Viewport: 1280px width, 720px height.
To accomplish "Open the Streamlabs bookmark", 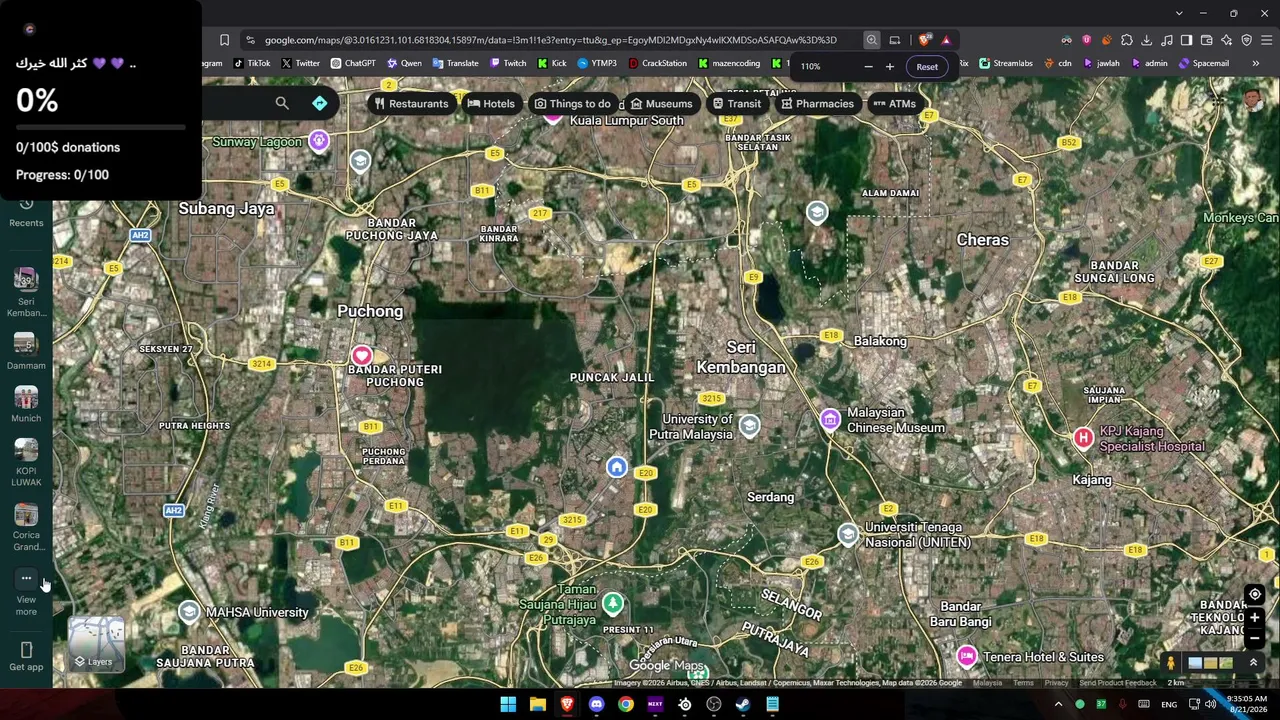I will (1006, 63).
